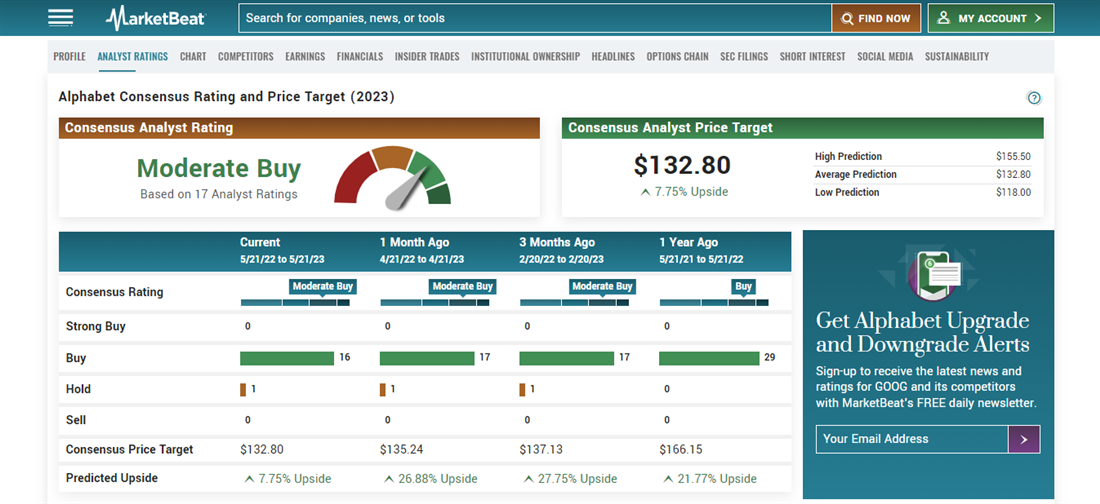Go to Institutional Ownership tab
The width and height of the screenshot is (1100, 504).
(525, 57)
